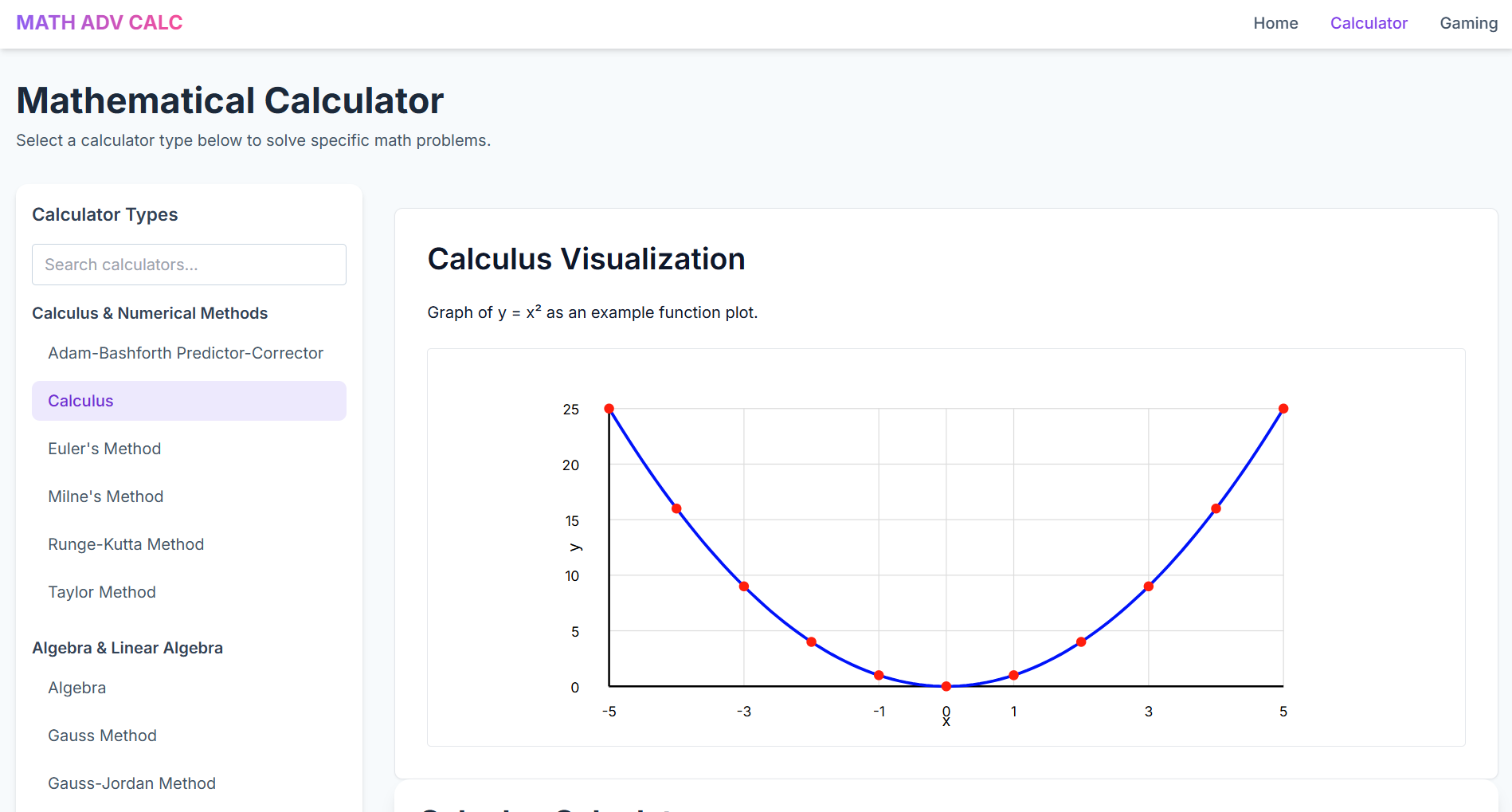The image size is (1512, 812).
Task: Select Taylor Method in sidebar
Action: click(x=102, y=592)
